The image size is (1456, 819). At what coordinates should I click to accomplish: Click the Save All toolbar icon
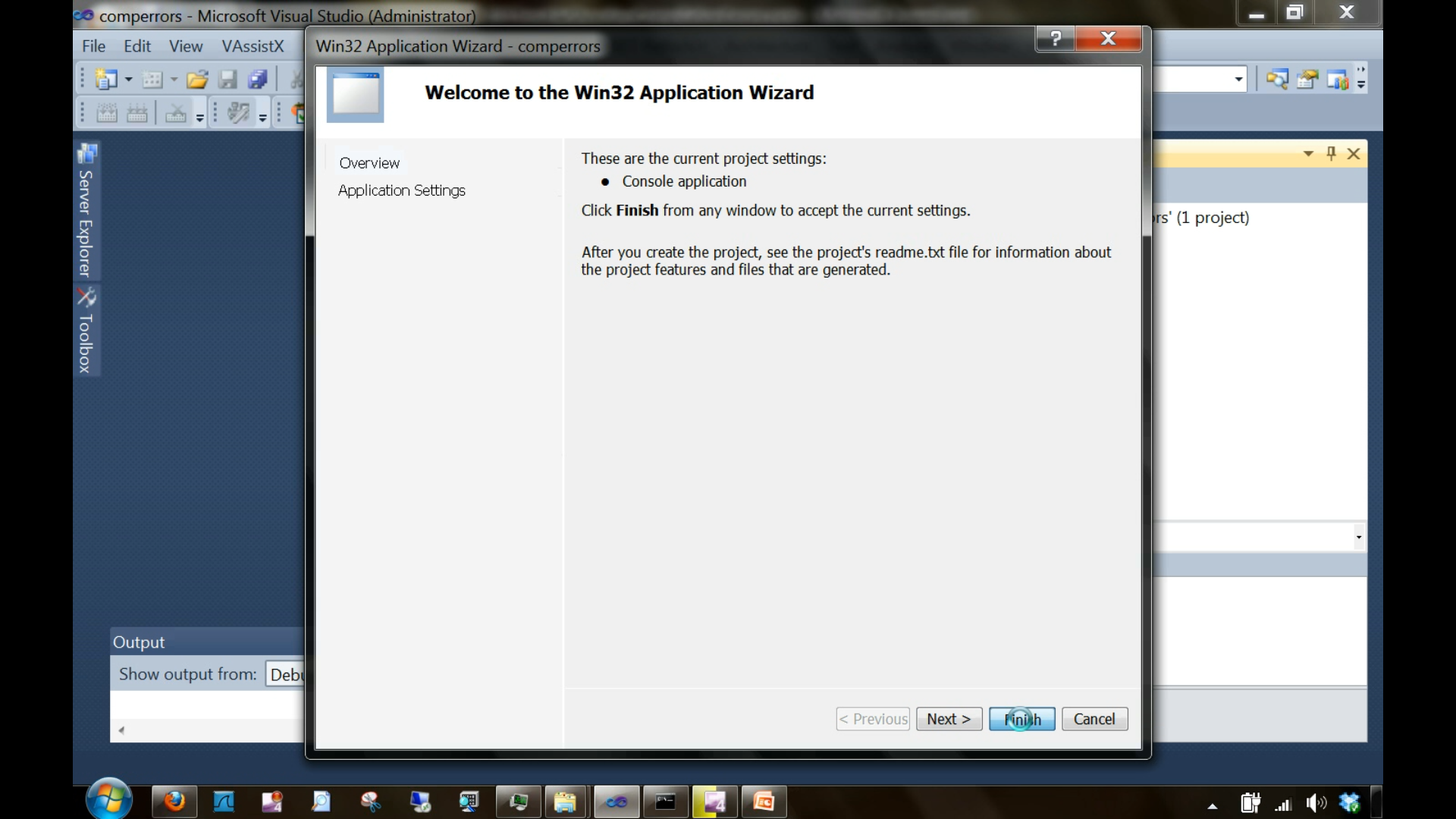[258, 78]
